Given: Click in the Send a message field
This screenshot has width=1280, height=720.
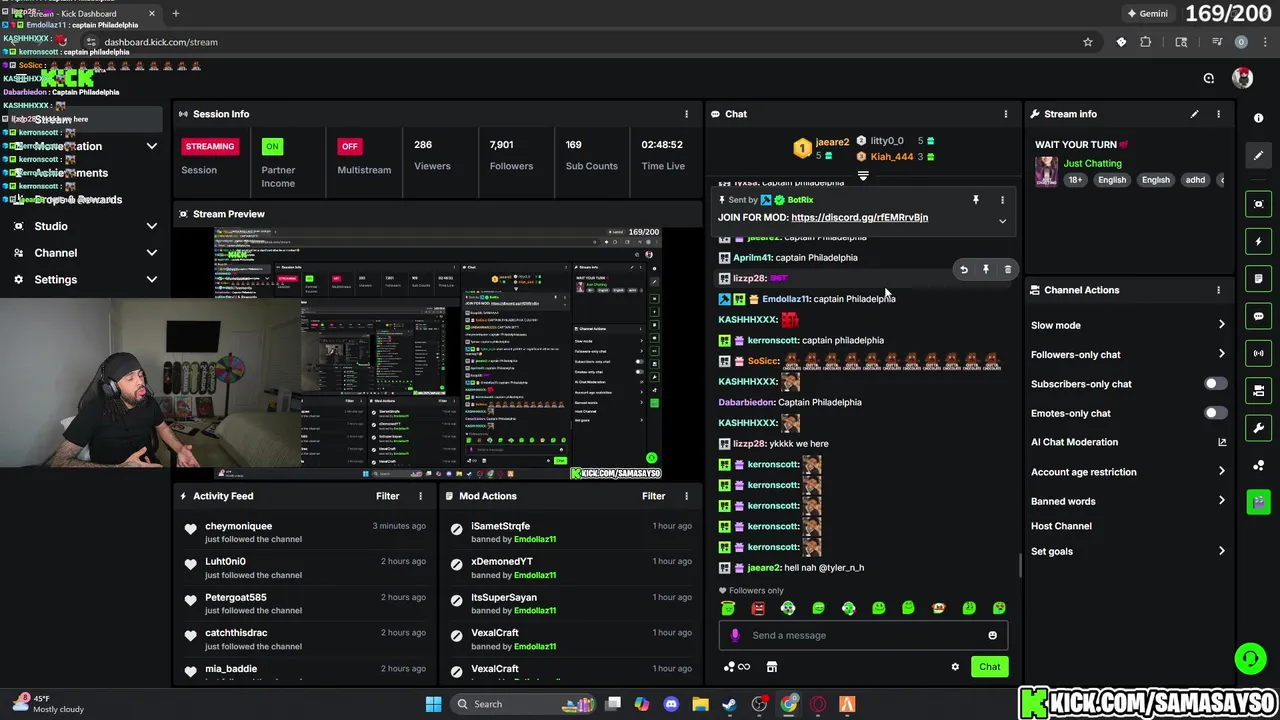Looking at the screenshot, I should [x=863, y=635].
